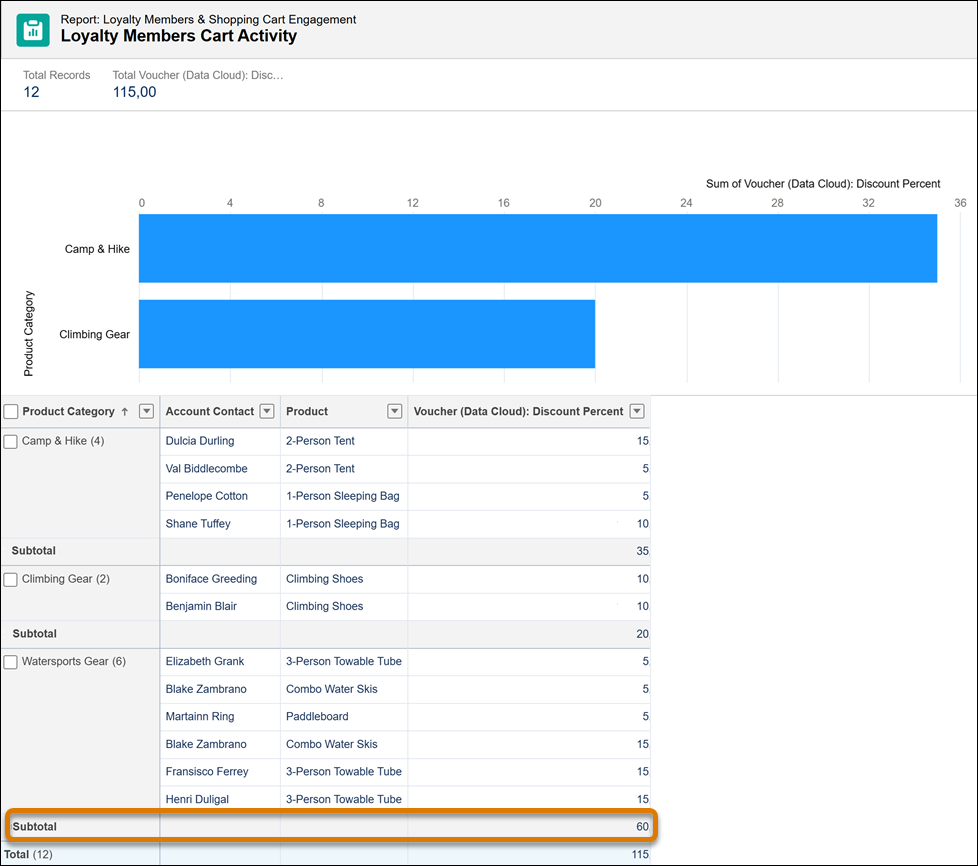This screenshot has width=978, height=866.
Task: Open the Product column dropdown menu
Action: (x=395, y=411)
